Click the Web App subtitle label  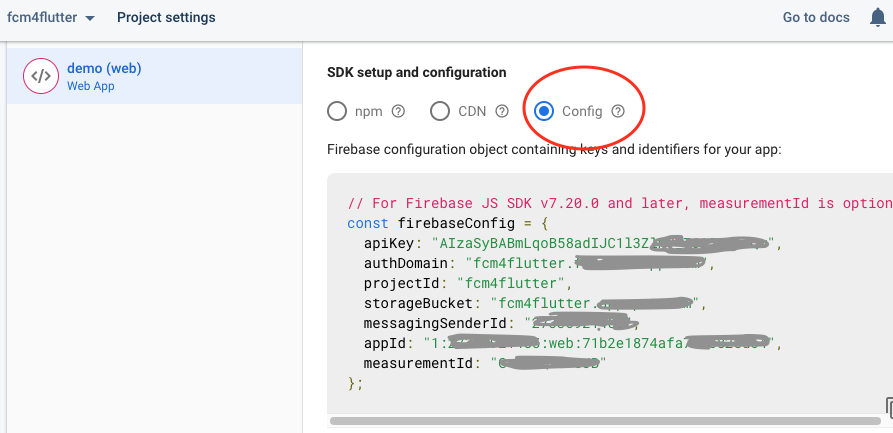click(91, 86)
